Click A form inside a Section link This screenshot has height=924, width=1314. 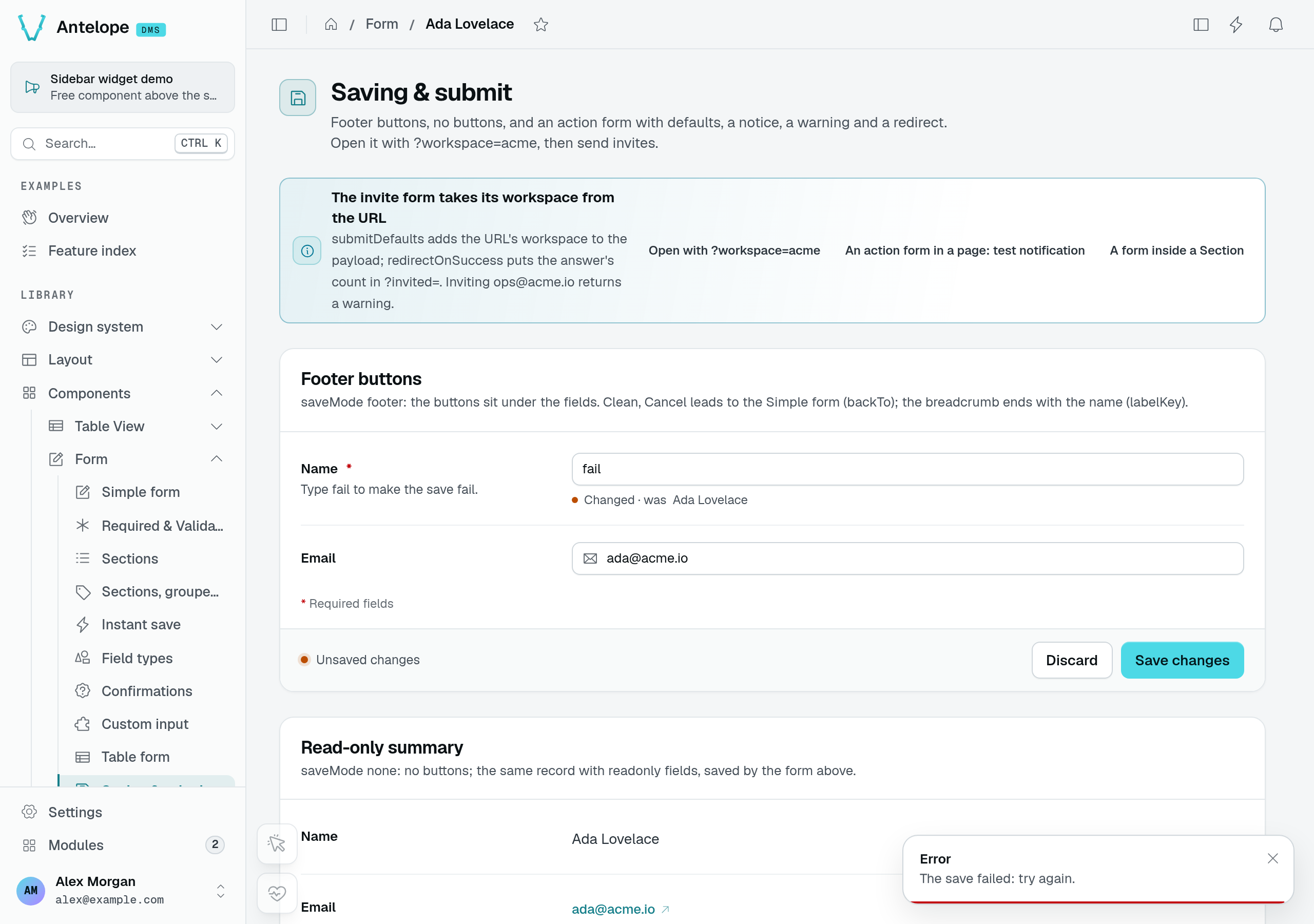point(1176,251)
